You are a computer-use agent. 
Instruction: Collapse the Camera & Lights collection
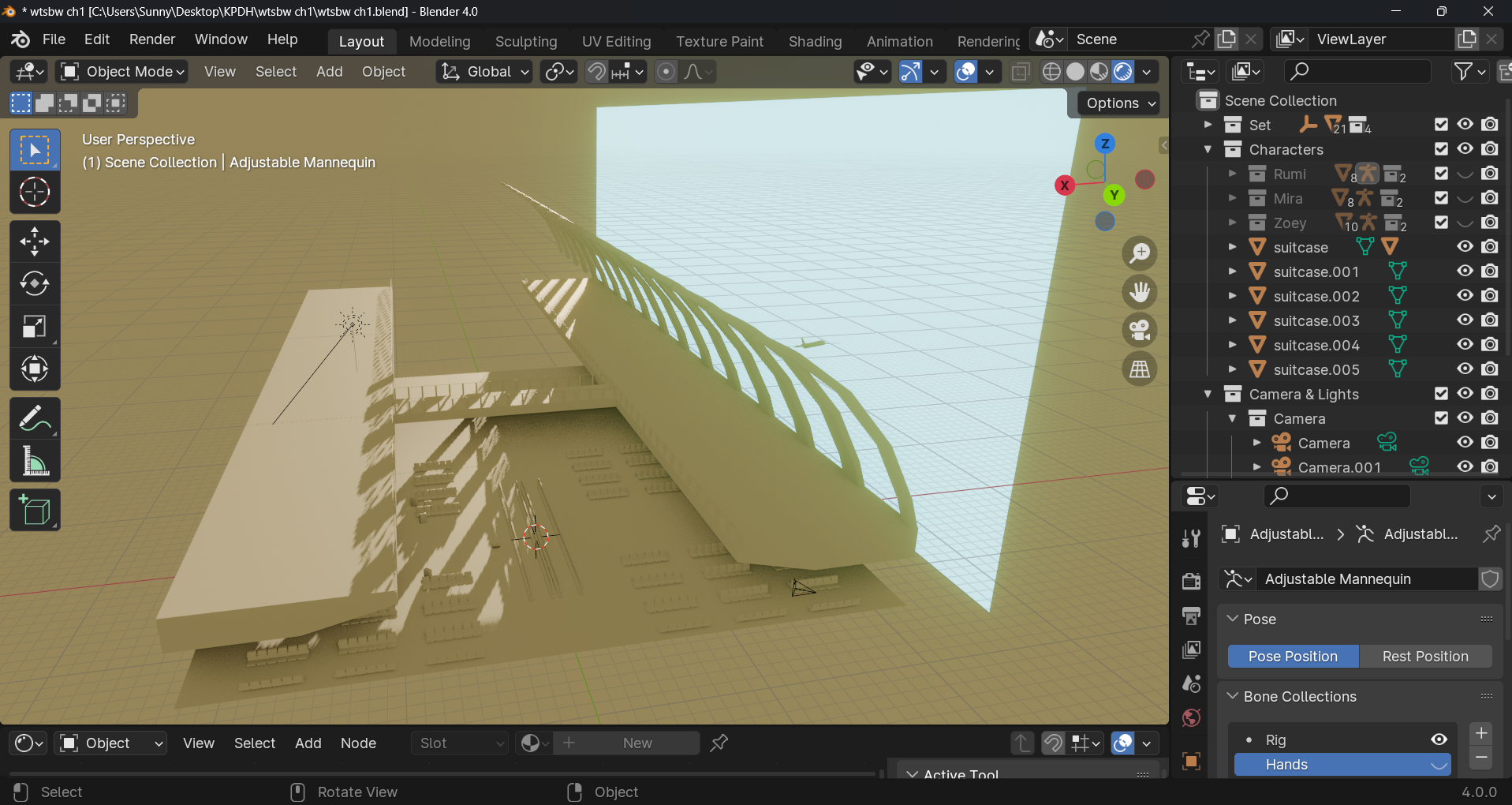pos(1208,394)
